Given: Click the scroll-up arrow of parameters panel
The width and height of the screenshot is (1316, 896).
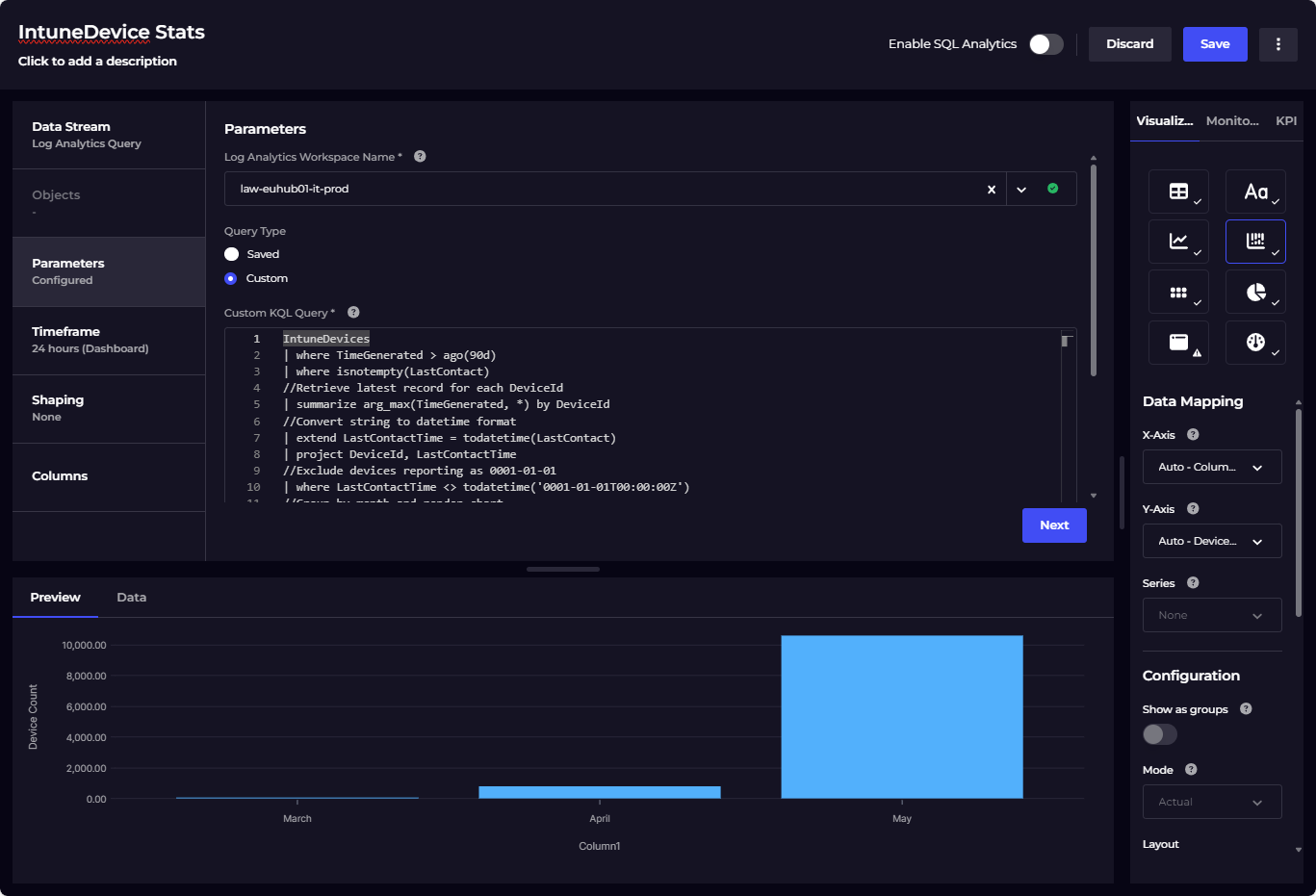Looking at the screenshot, I should [x=1094, y=157].
